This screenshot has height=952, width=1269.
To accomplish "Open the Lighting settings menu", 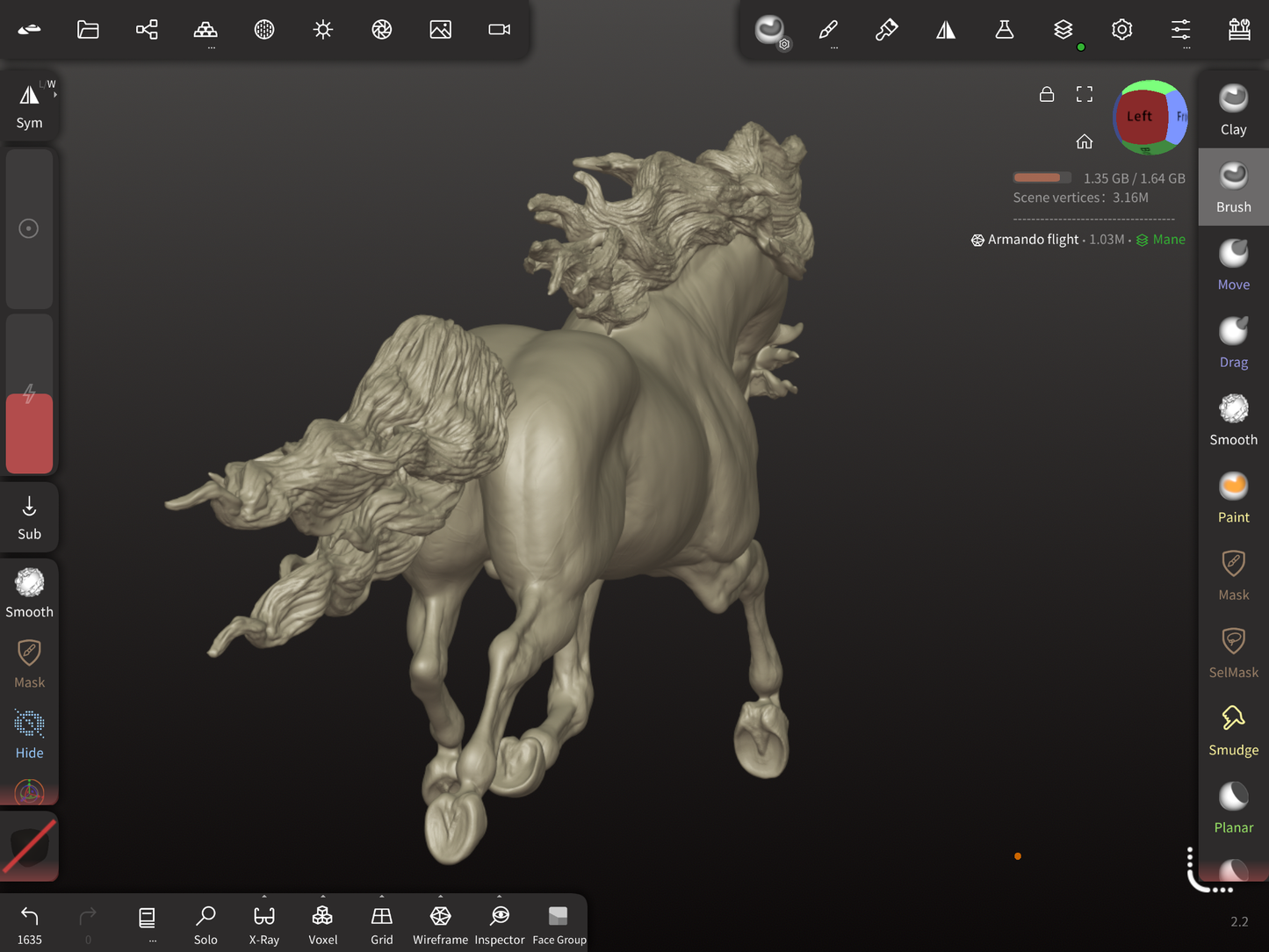I will (x=323, y=30).
